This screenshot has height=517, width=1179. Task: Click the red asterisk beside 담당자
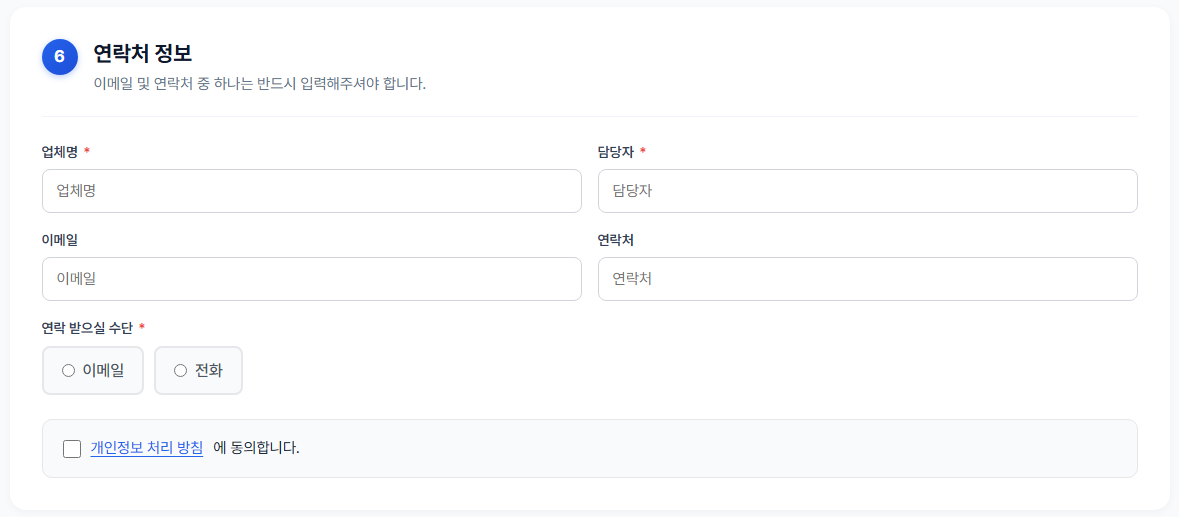(x=643, y=151)
